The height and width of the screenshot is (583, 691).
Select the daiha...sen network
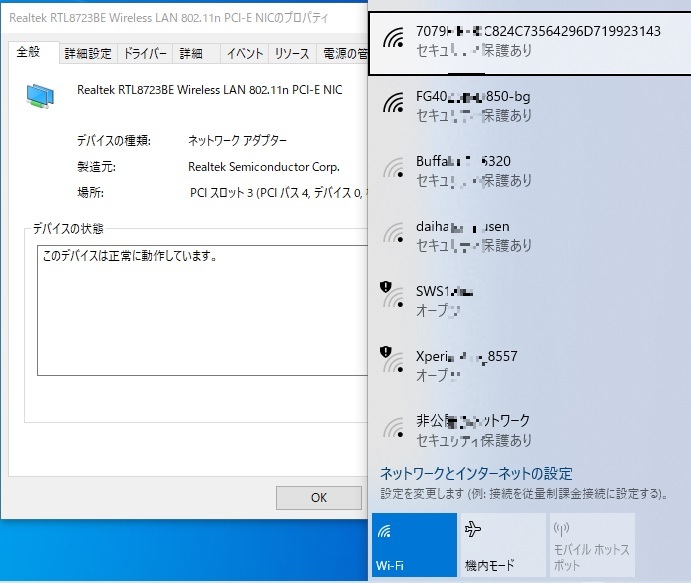pyautogui.click(x=530, y=236)
